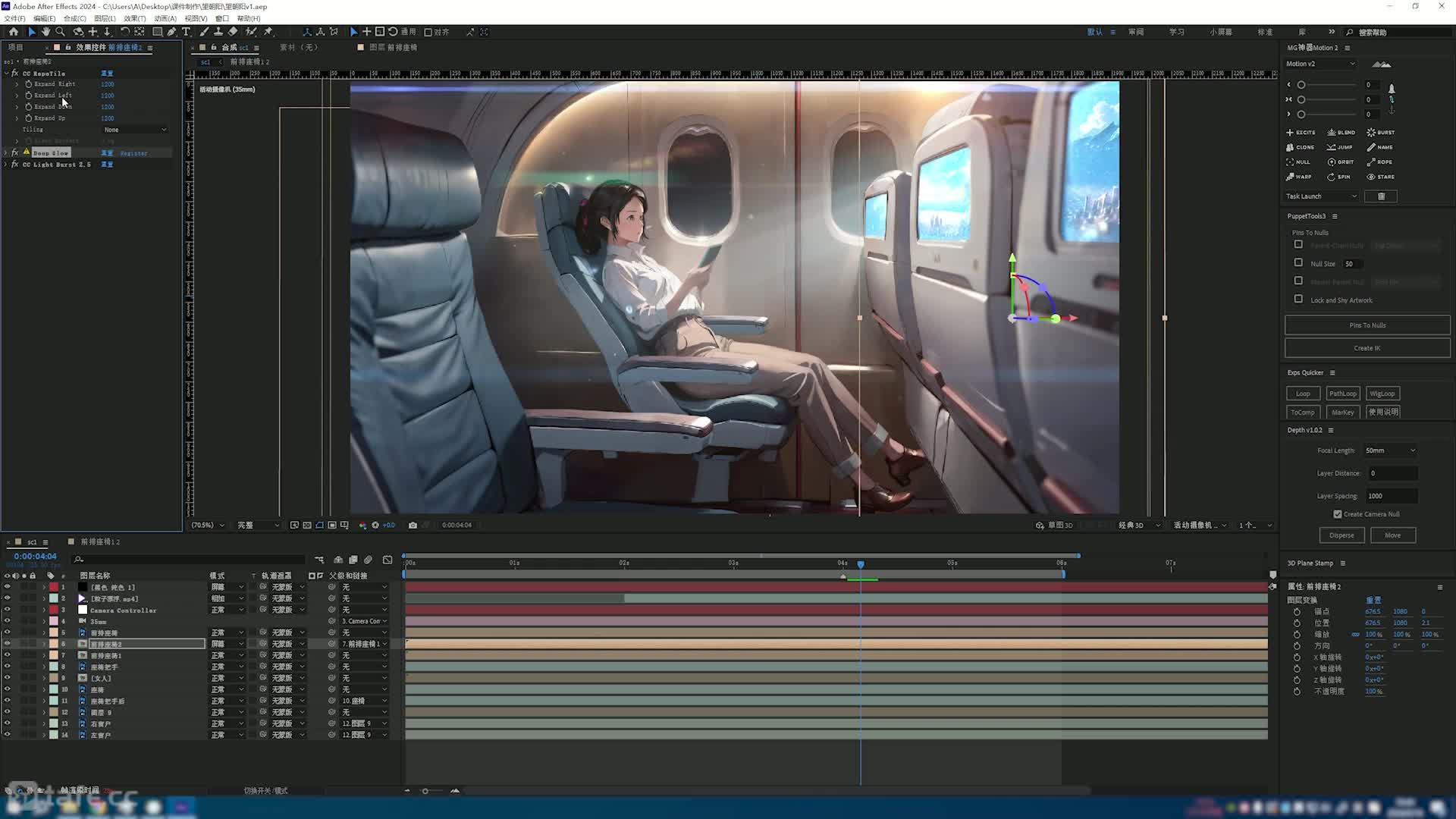The image size is (1456, 819).
Task: Click the current time display 0:00:04:04
Action: coord(35,556)
